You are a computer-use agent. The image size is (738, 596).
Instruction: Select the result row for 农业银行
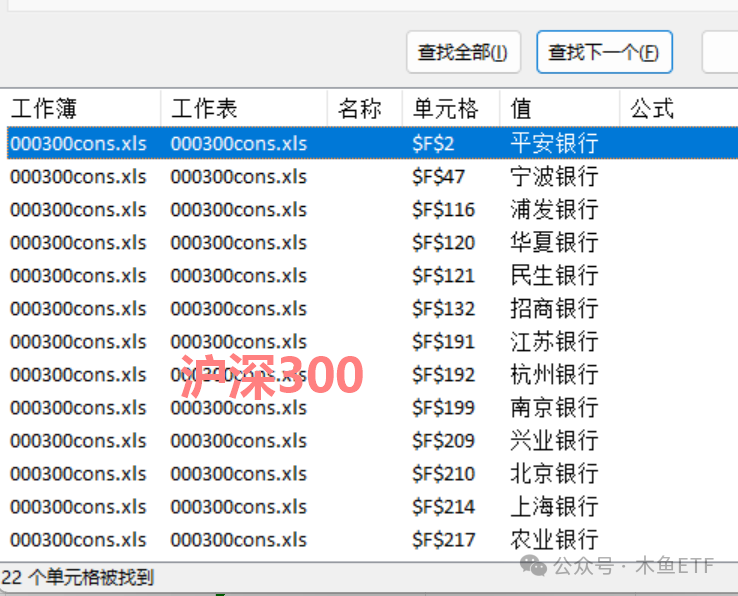(x=372, y=540)
